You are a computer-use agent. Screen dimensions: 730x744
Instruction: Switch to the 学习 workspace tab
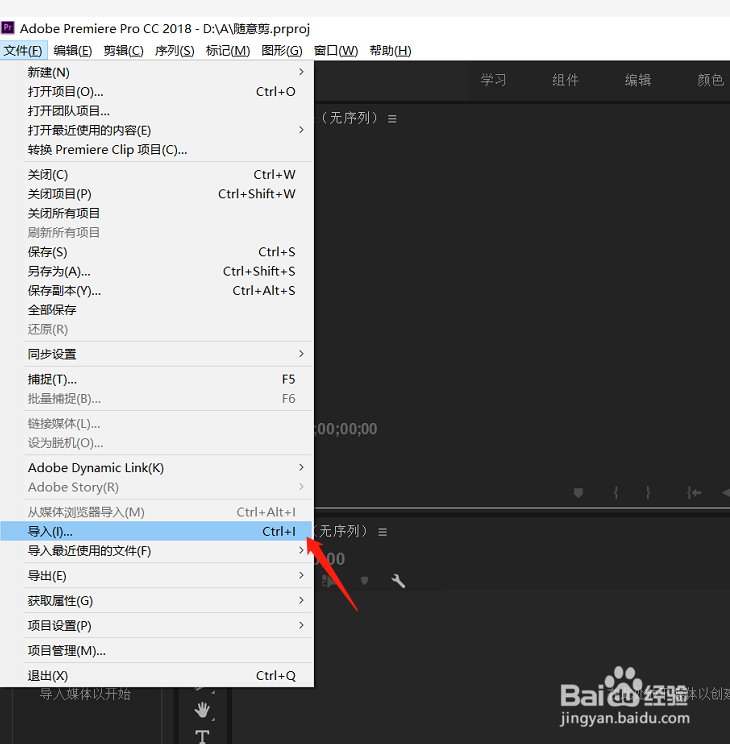493,80
